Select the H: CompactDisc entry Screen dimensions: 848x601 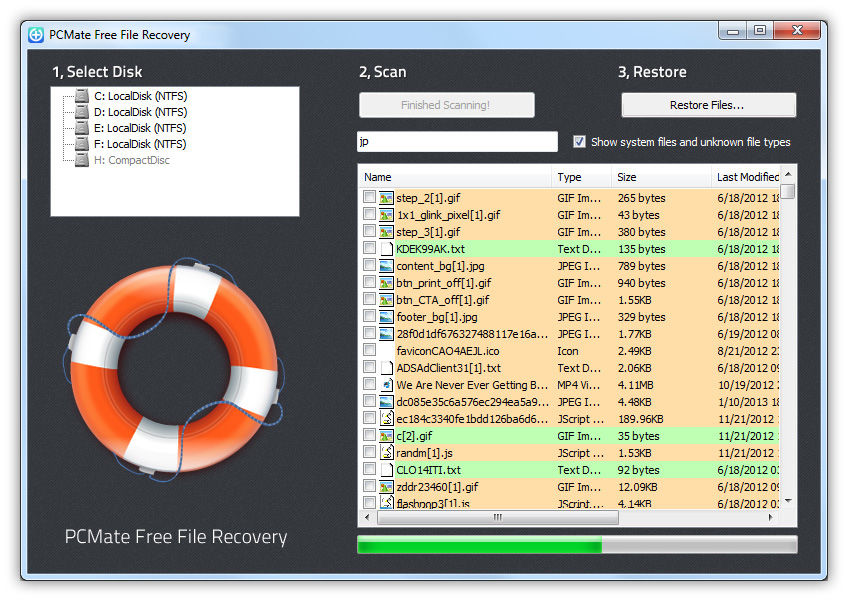coord(131,160)
